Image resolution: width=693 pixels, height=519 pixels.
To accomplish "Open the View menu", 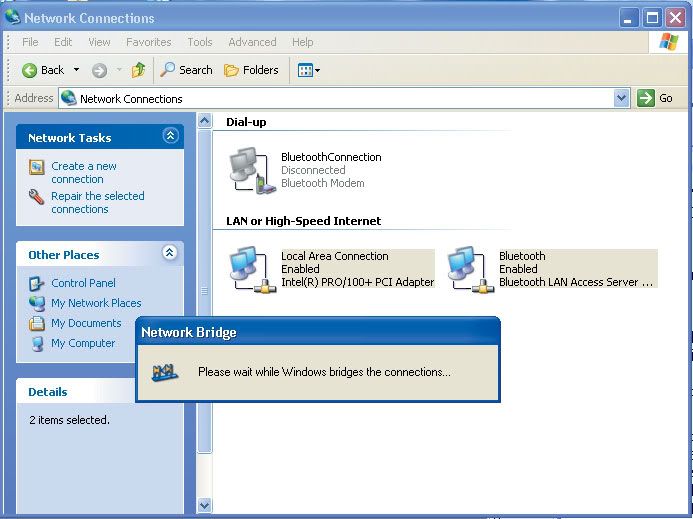I will 99,42.
